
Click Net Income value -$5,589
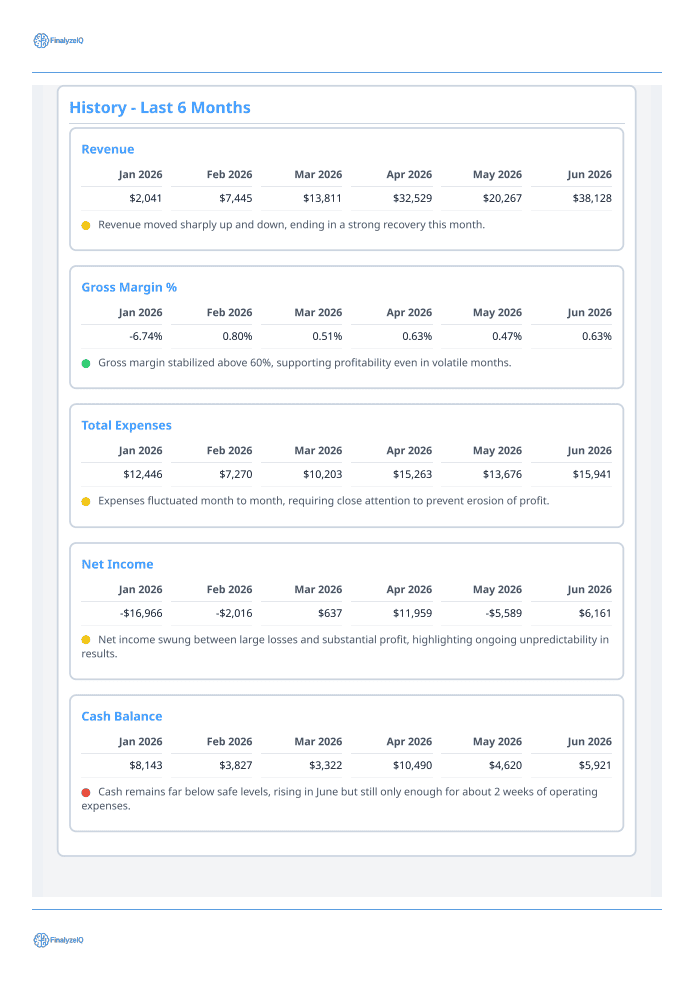tap(504, 613)
